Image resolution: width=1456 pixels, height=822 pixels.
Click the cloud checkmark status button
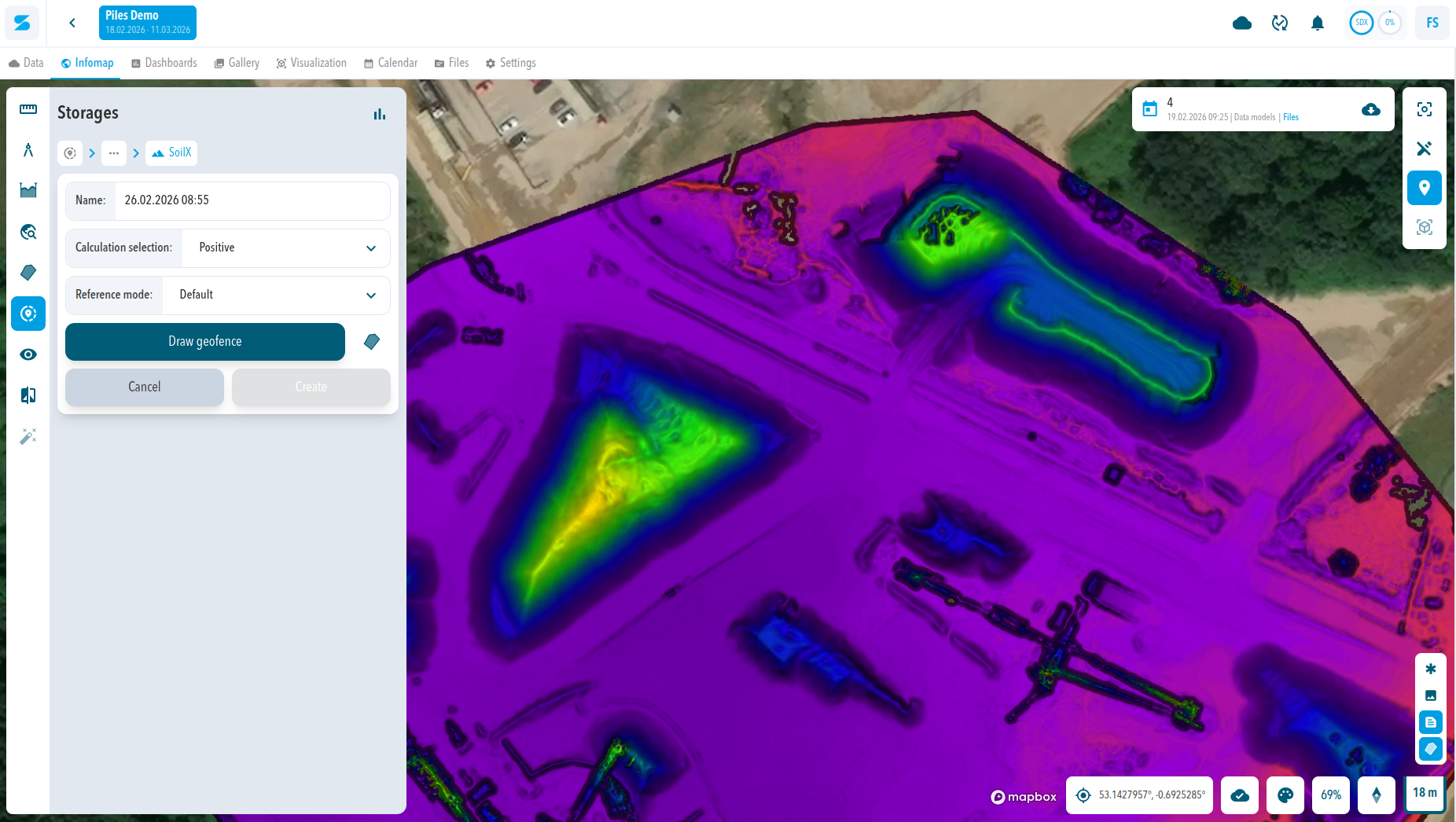(1240, 795)
